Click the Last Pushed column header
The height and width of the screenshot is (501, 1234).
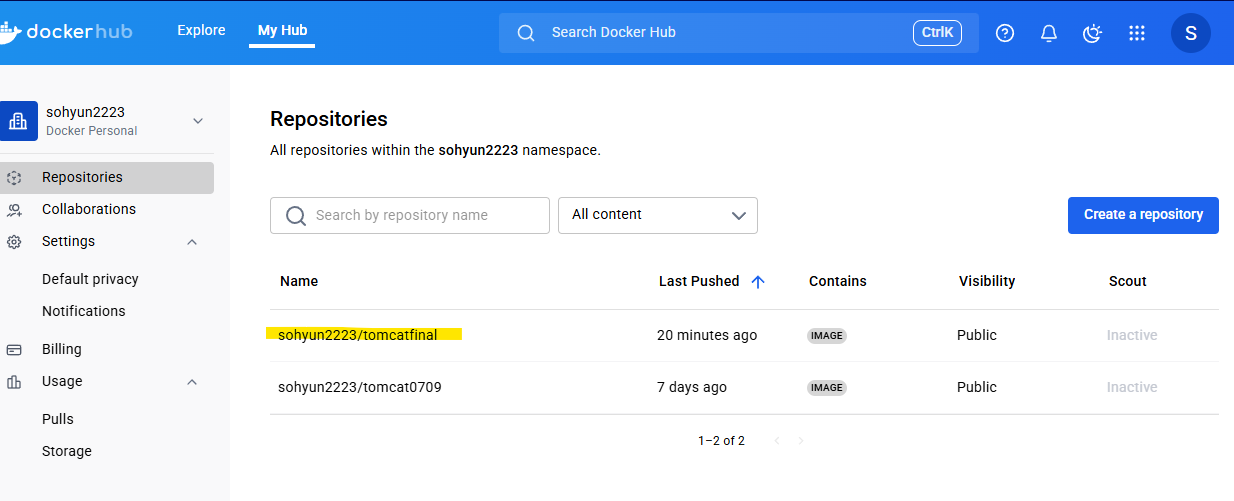[x=699, y=281]
